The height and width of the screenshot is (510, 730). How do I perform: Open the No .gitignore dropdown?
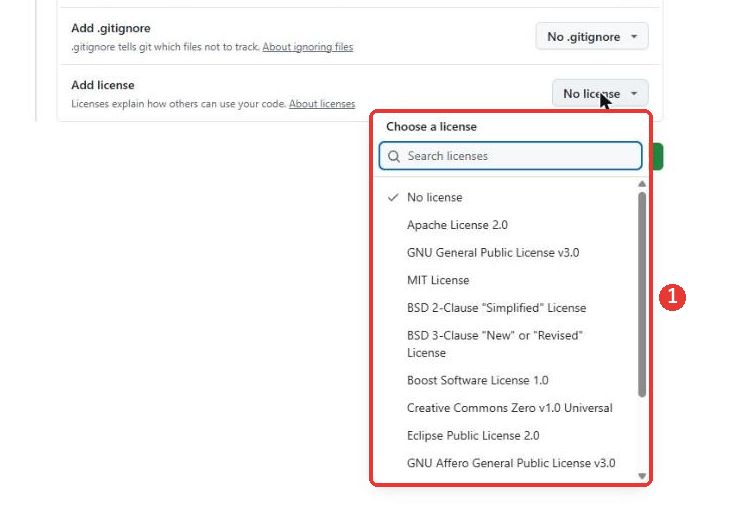[592, 36]
